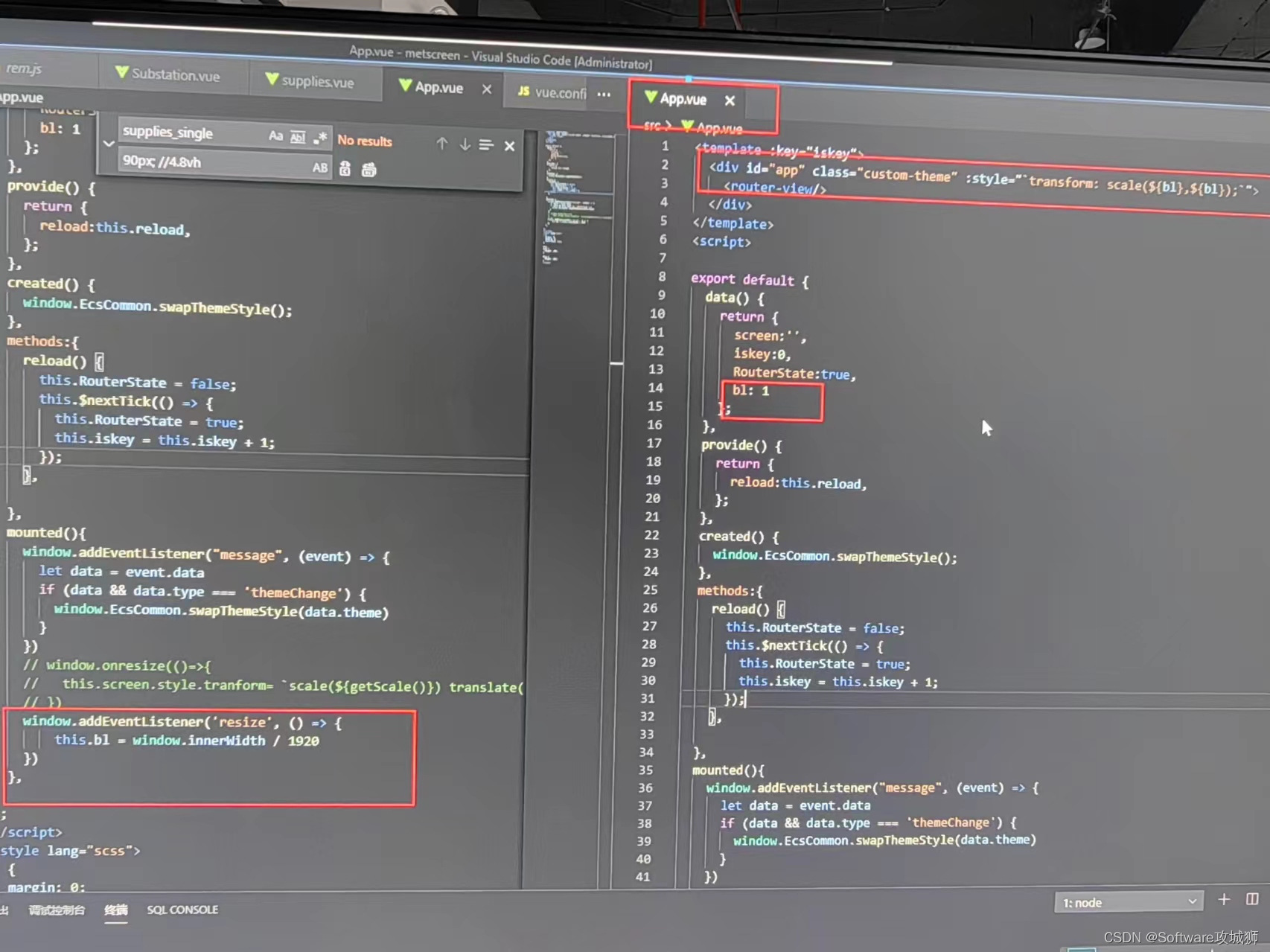The width and height of the screenshot is (1270, 952).
Task: Split the terminal panel
Action: click(x=1252, y=899)
